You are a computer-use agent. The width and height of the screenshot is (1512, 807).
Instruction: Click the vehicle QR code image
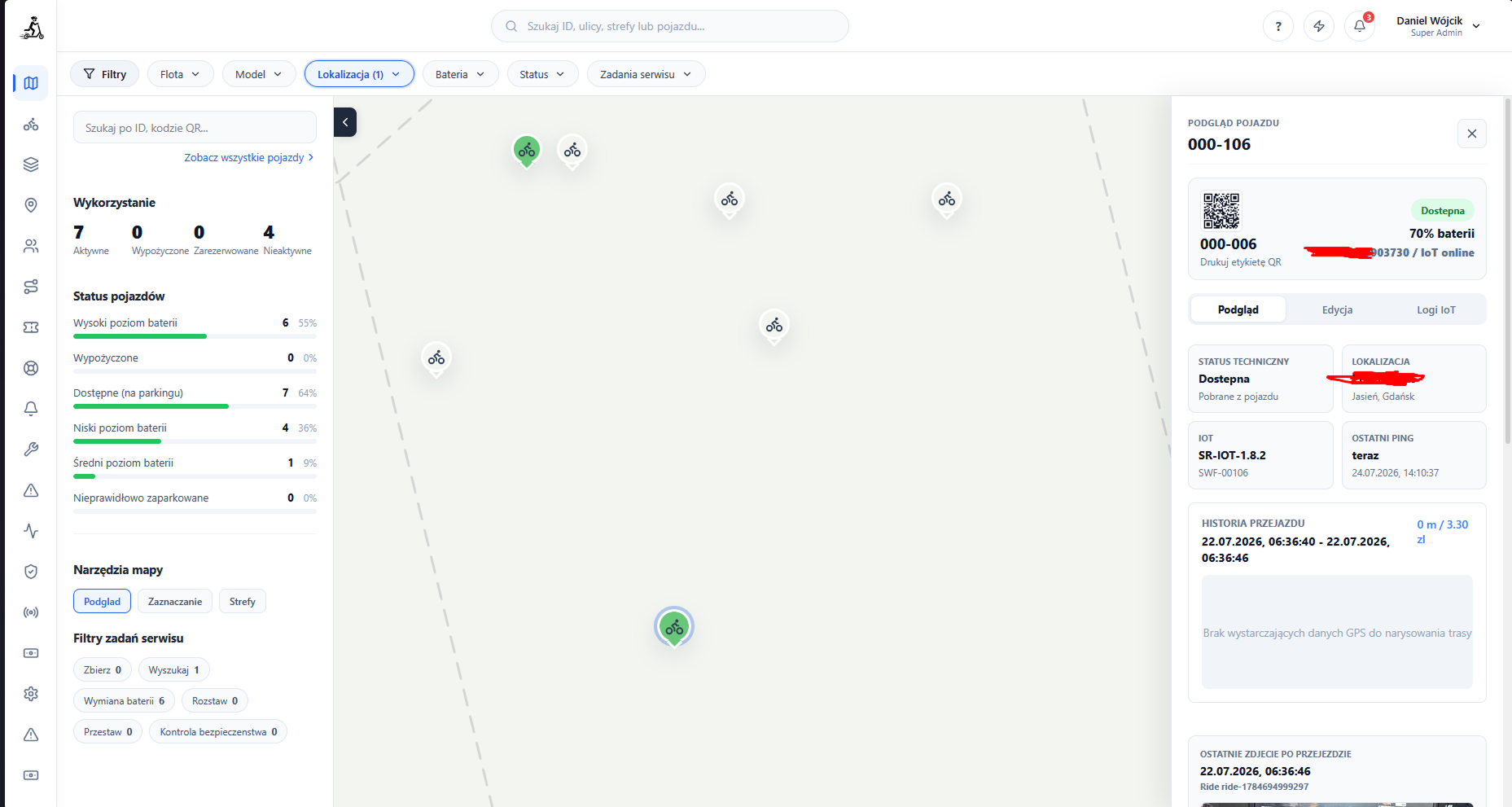(x=1221, y=211)
